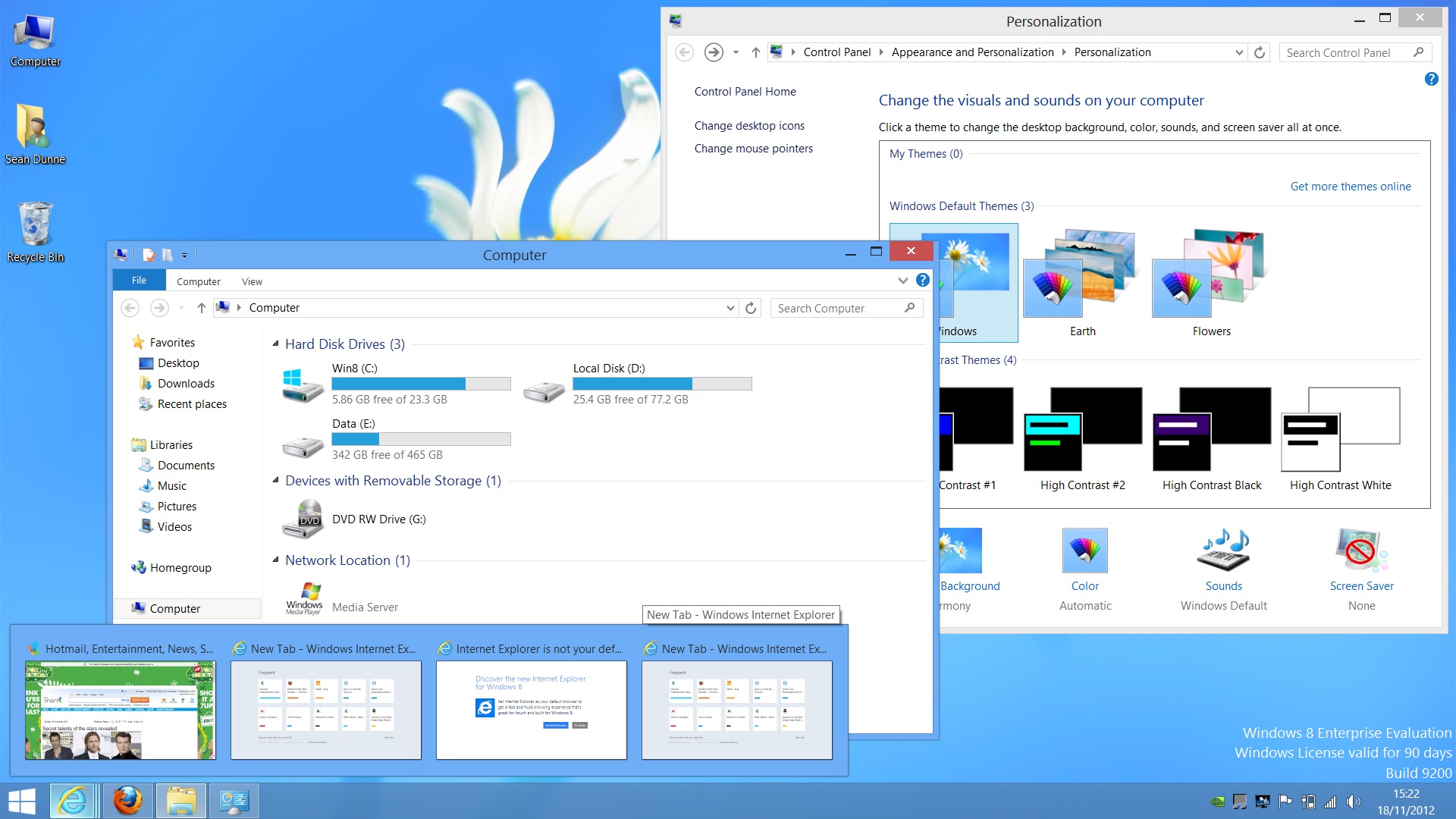This screenshot has height=819, width=1456.
Task: Expand the Control Panel breadcrumb arrow
Action: click(881, 52)
